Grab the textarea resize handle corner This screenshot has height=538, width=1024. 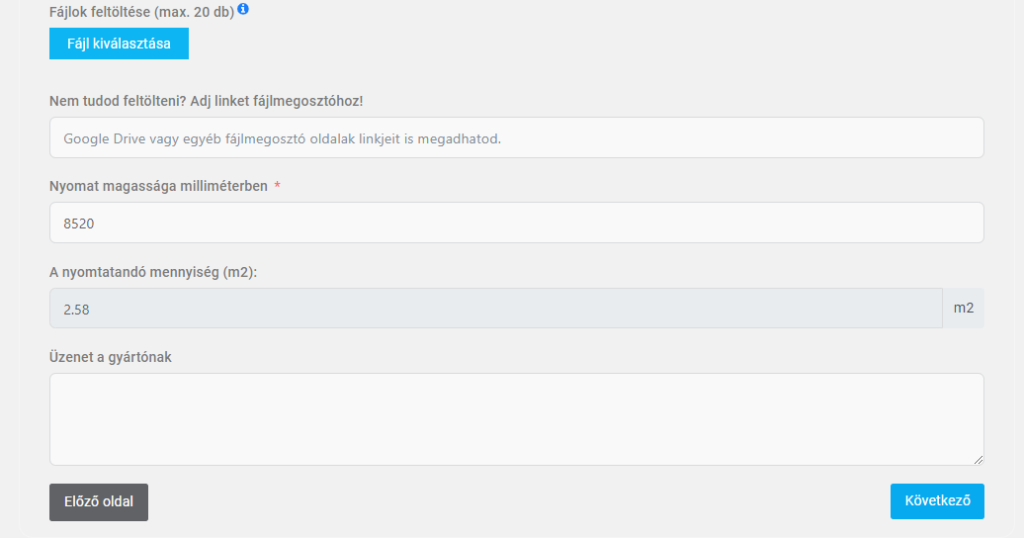[x=978, y=459]
